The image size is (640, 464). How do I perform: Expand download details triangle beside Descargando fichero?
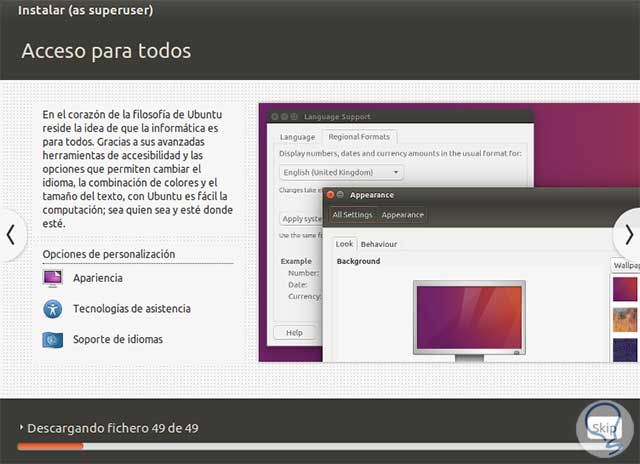[21, 427]
